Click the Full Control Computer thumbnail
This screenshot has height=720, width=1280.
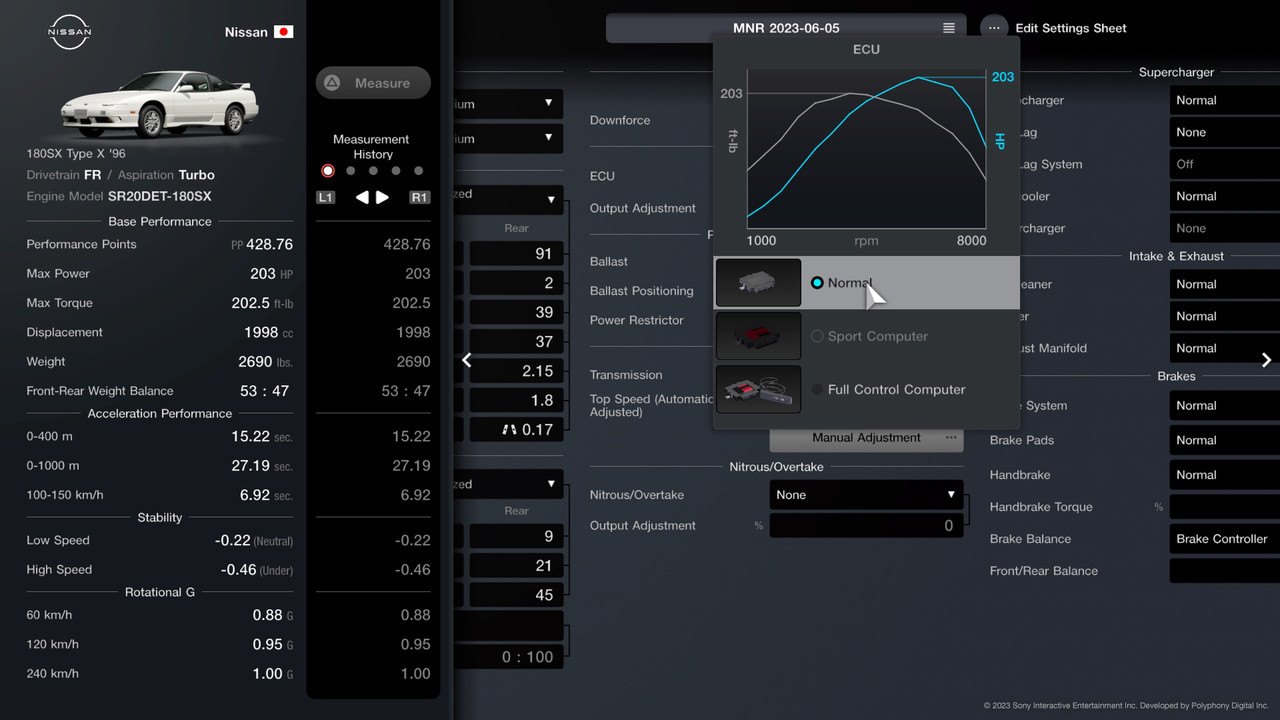click(758, 389)
